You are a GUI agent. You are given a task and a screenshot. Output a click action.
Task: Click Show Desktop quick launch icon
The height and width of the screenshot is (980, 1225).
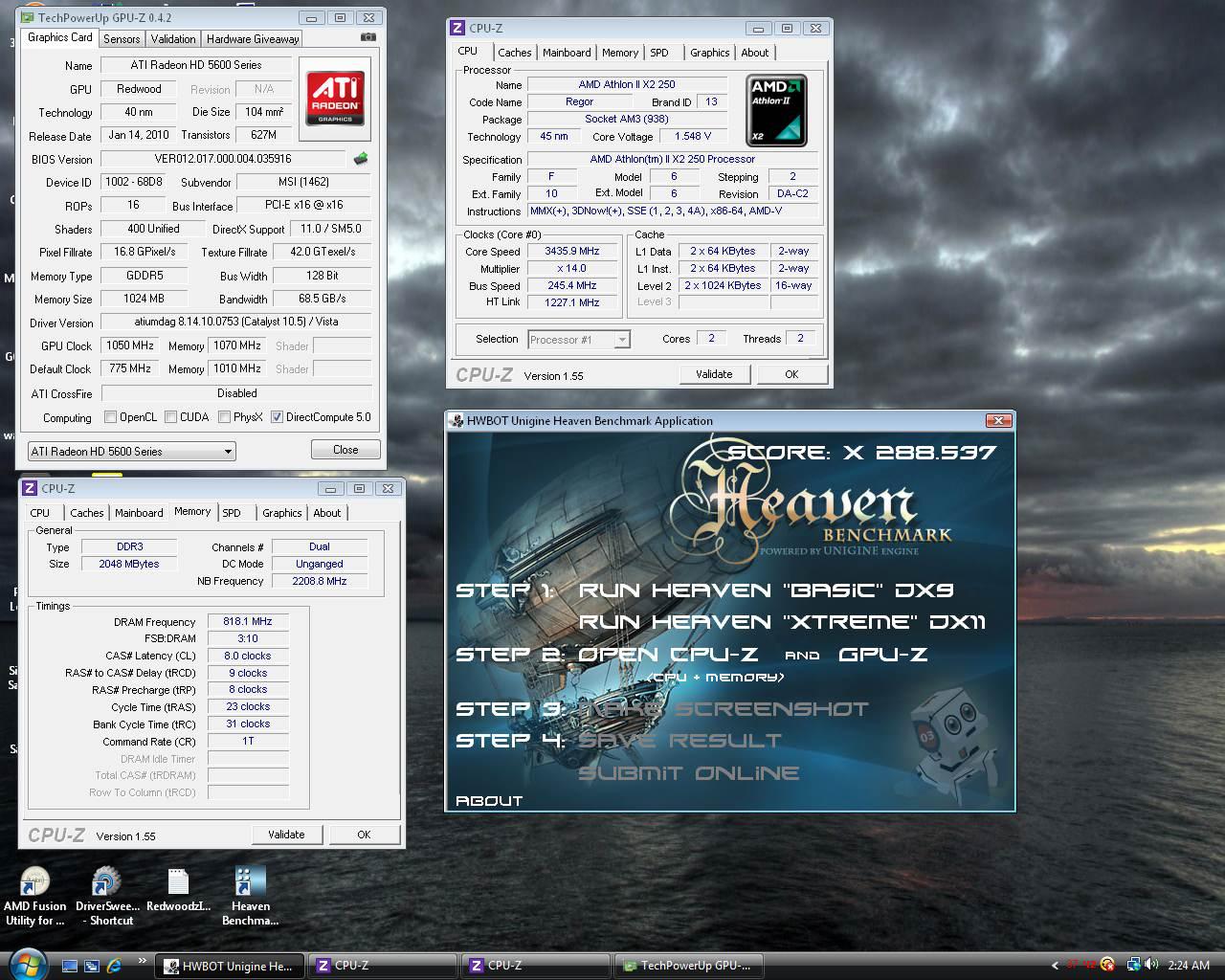coord(70,966)
